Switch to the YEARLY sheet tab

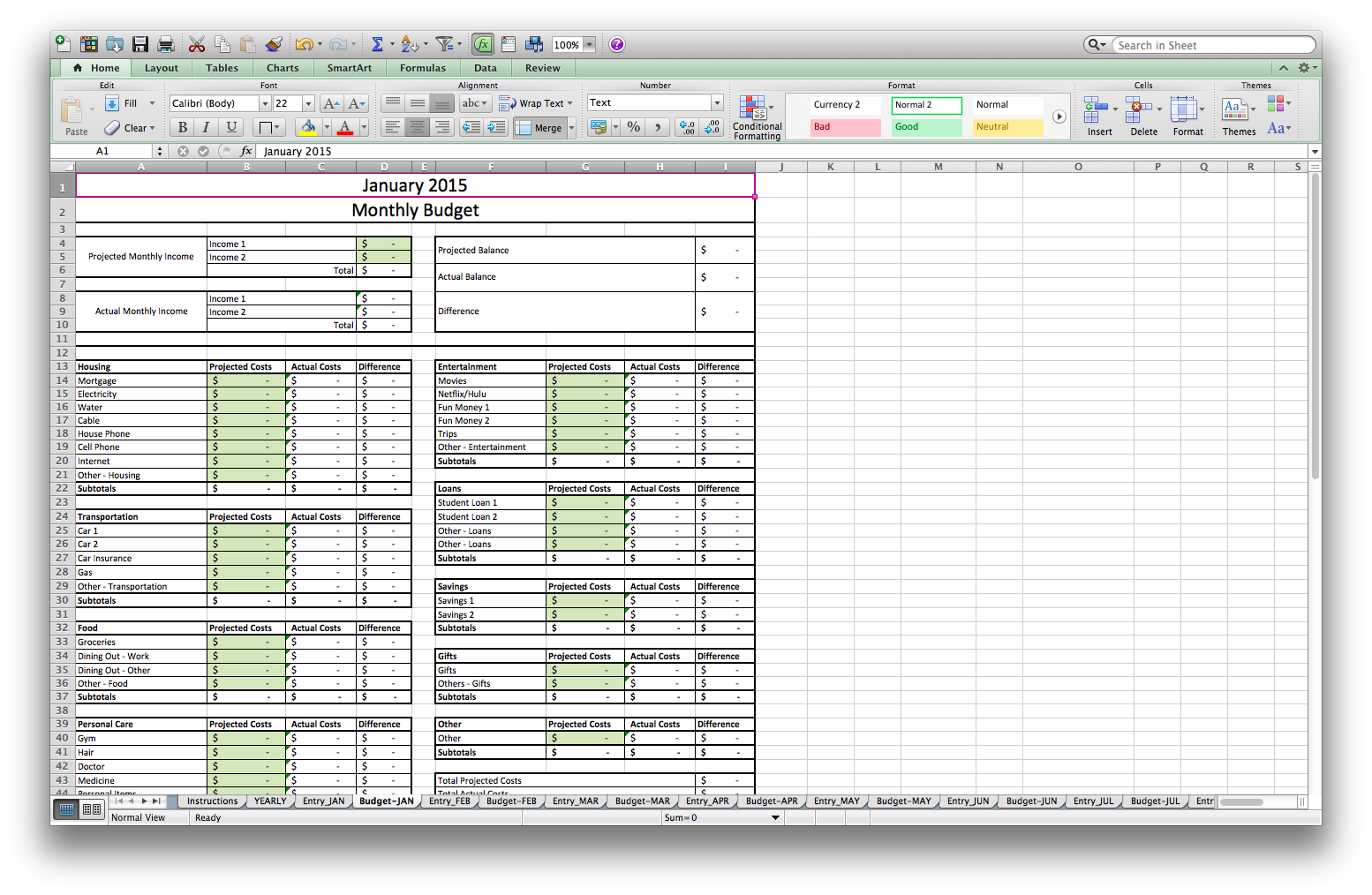pos(270,801)
